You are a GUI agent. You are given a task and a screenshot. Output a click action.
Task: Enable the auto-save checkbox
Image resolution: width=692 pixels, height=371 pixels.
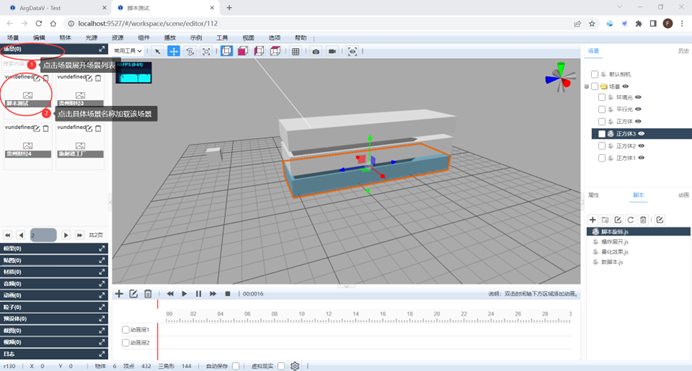pyautogui.click(x=236, y=366)
